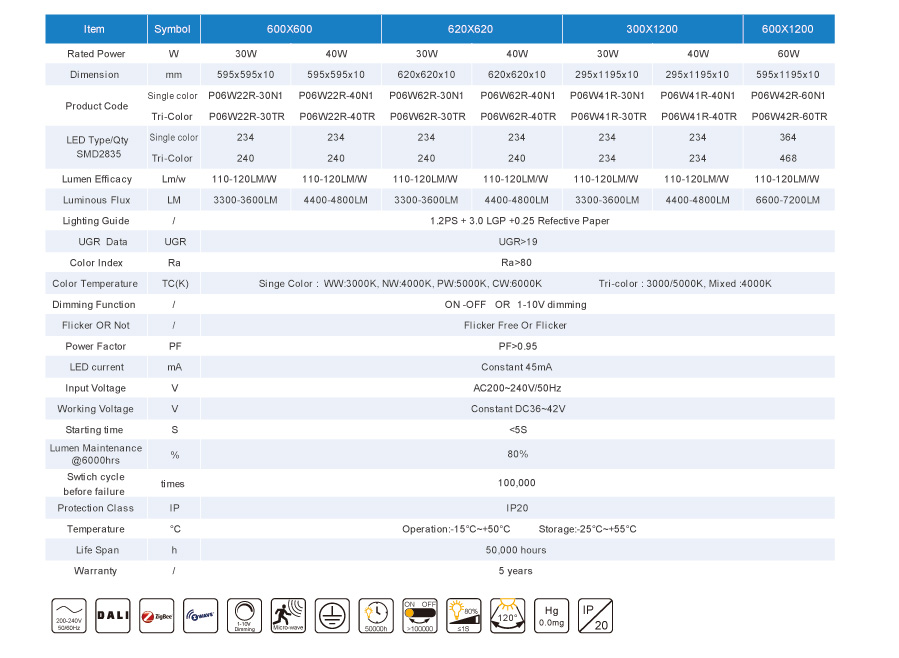The width and height of the screenshot is (899, 658).
Task: Click the 120° beam angle icon
Action: click(x=507, y=615)
